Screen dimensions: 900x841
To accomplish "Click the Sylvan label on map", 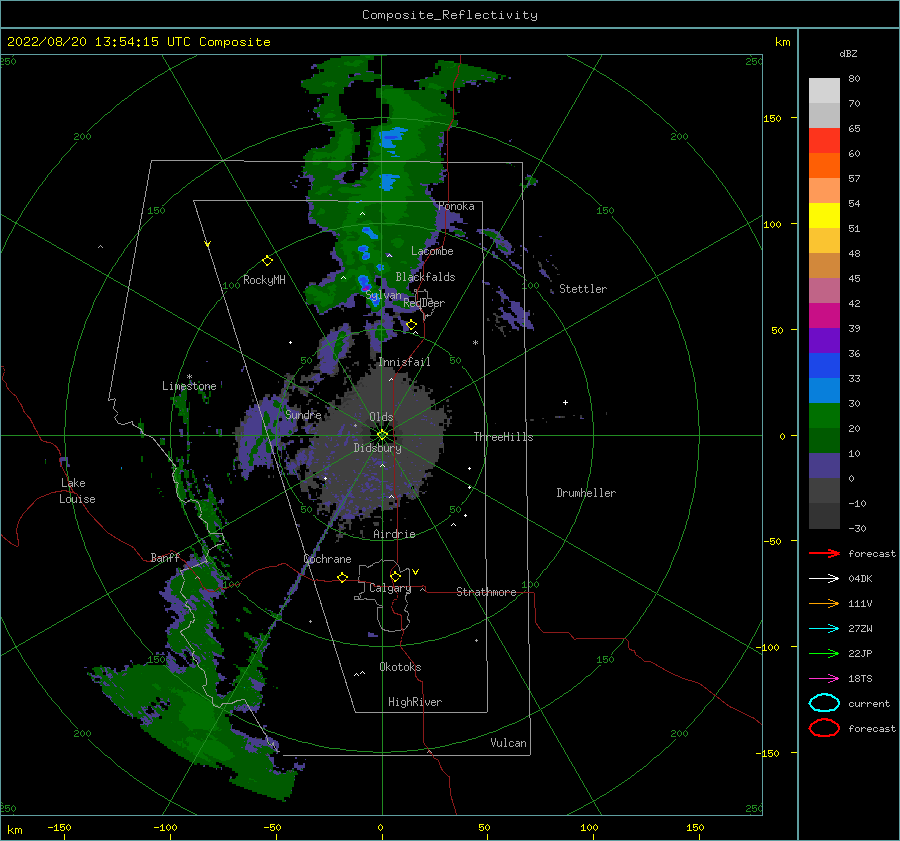I will click(383, 295).
